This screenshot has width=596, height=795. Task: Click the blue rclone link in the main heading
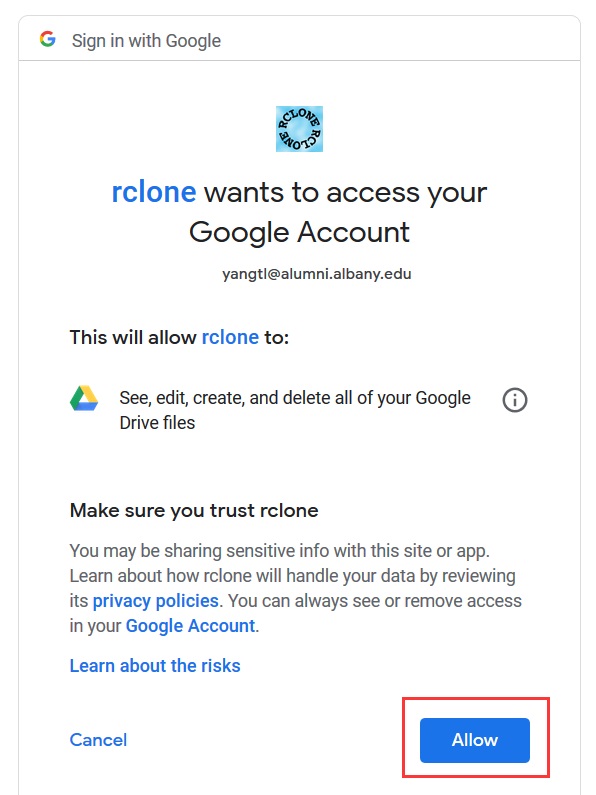154,192
